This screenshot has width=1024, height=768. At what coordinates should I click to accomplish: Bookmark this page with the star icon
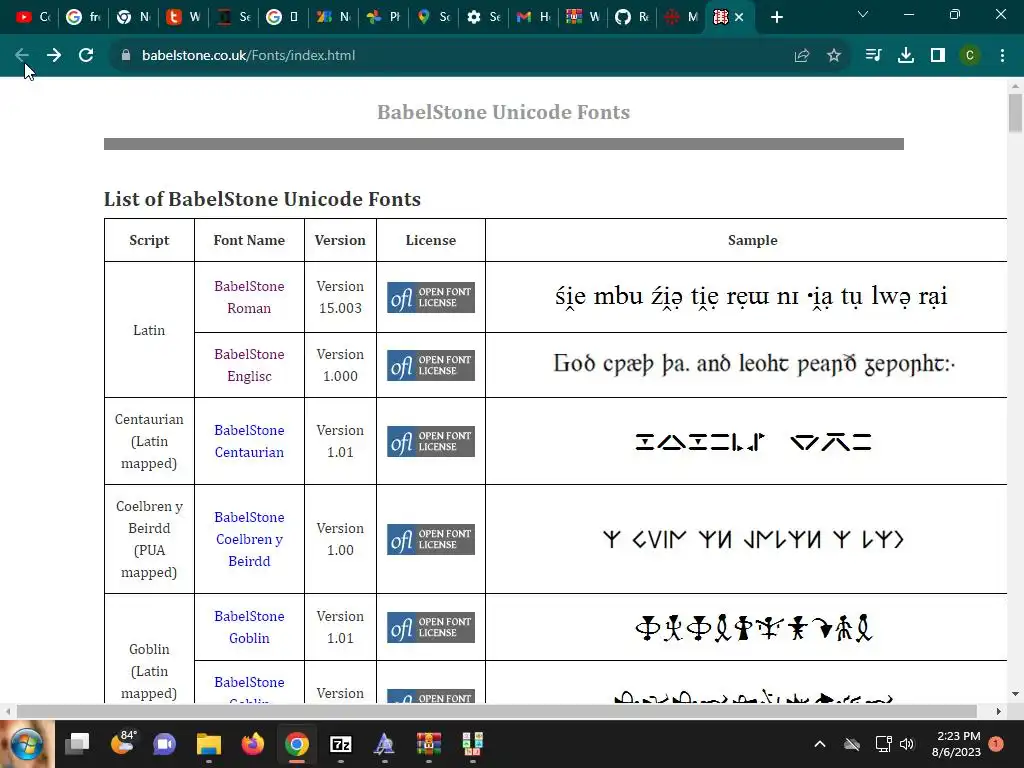(834, 56)
